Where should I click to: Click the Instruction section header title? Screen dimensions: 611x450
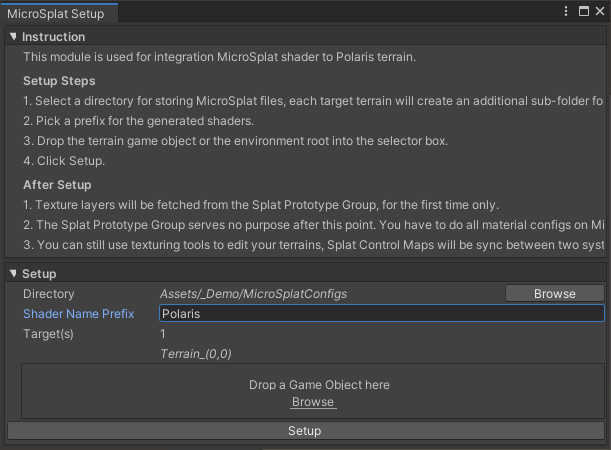(54, 37)
